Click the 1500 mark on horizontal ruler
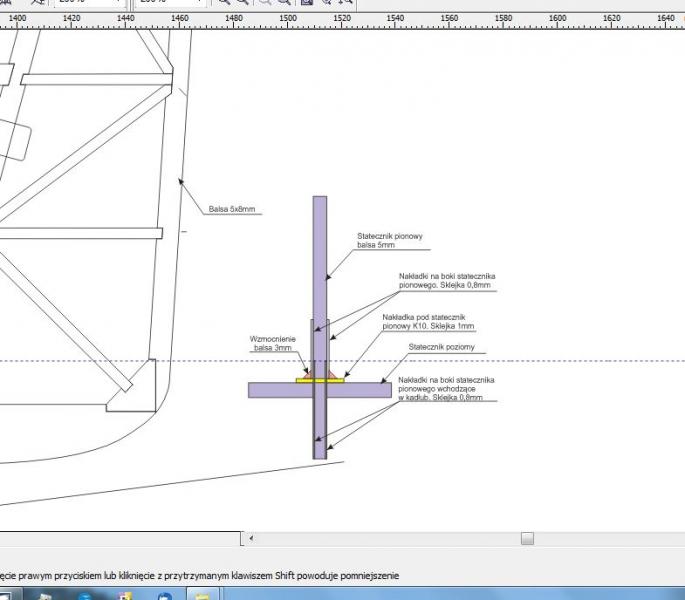This screenshot has height=600, width=685. click(287, 18)
